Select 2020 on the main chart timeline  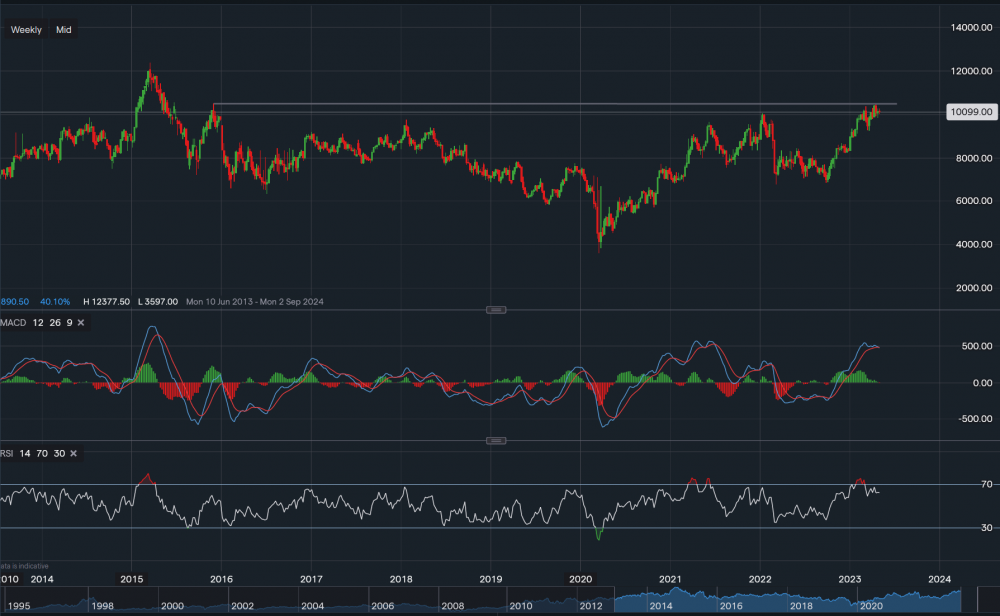[x=578, y=578]
